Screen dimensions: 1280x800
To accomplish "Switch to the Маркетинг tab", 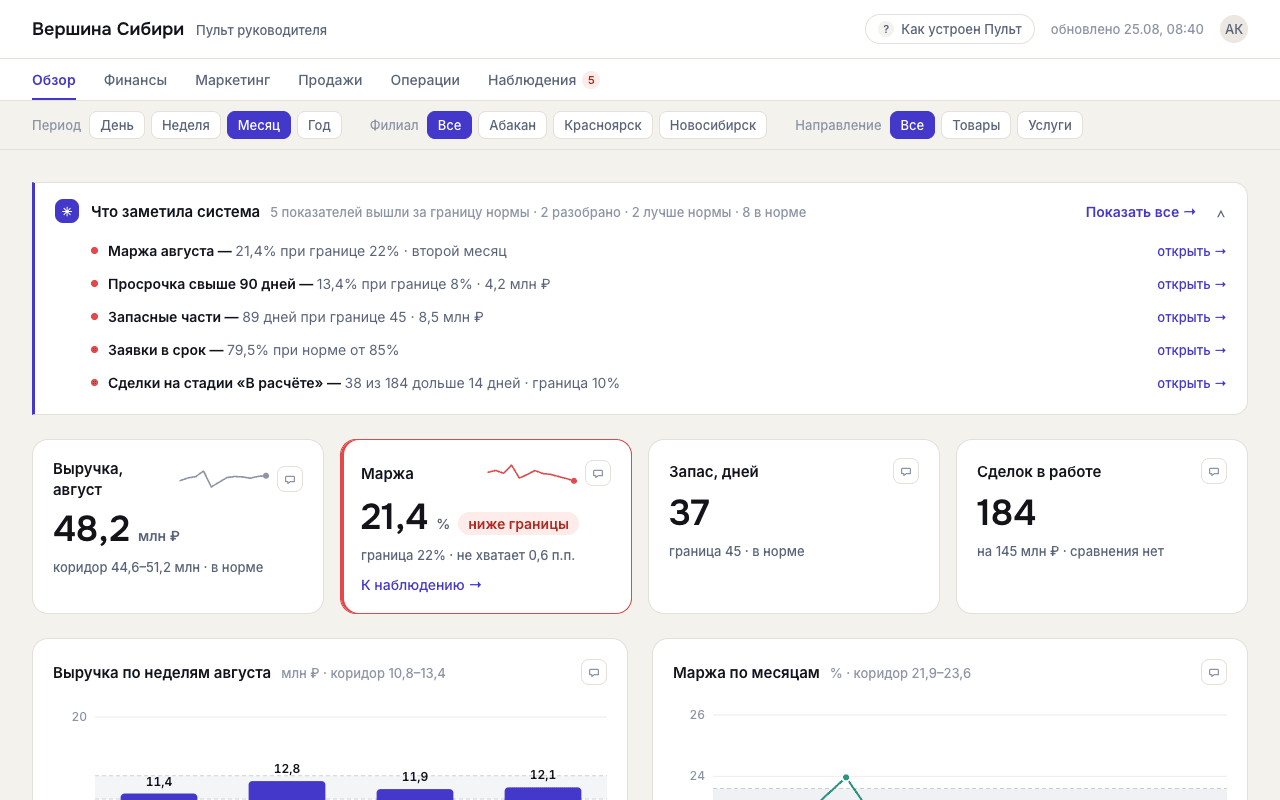I will coord(233,80).
